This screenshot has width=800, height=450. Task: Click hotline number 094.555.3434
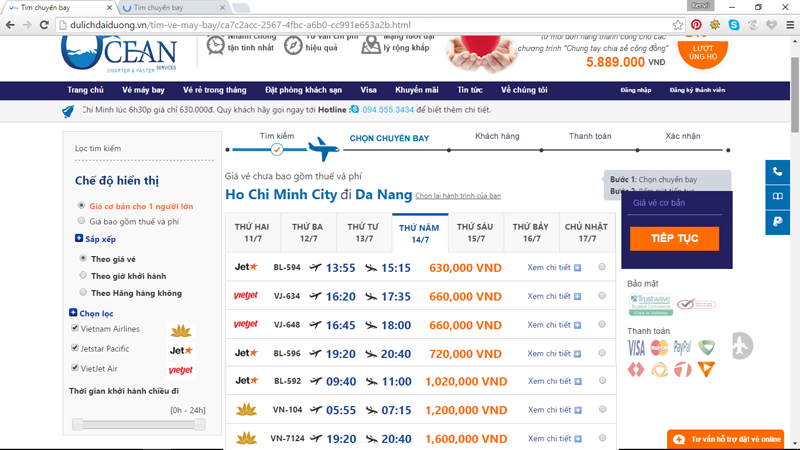click(388, 110)
